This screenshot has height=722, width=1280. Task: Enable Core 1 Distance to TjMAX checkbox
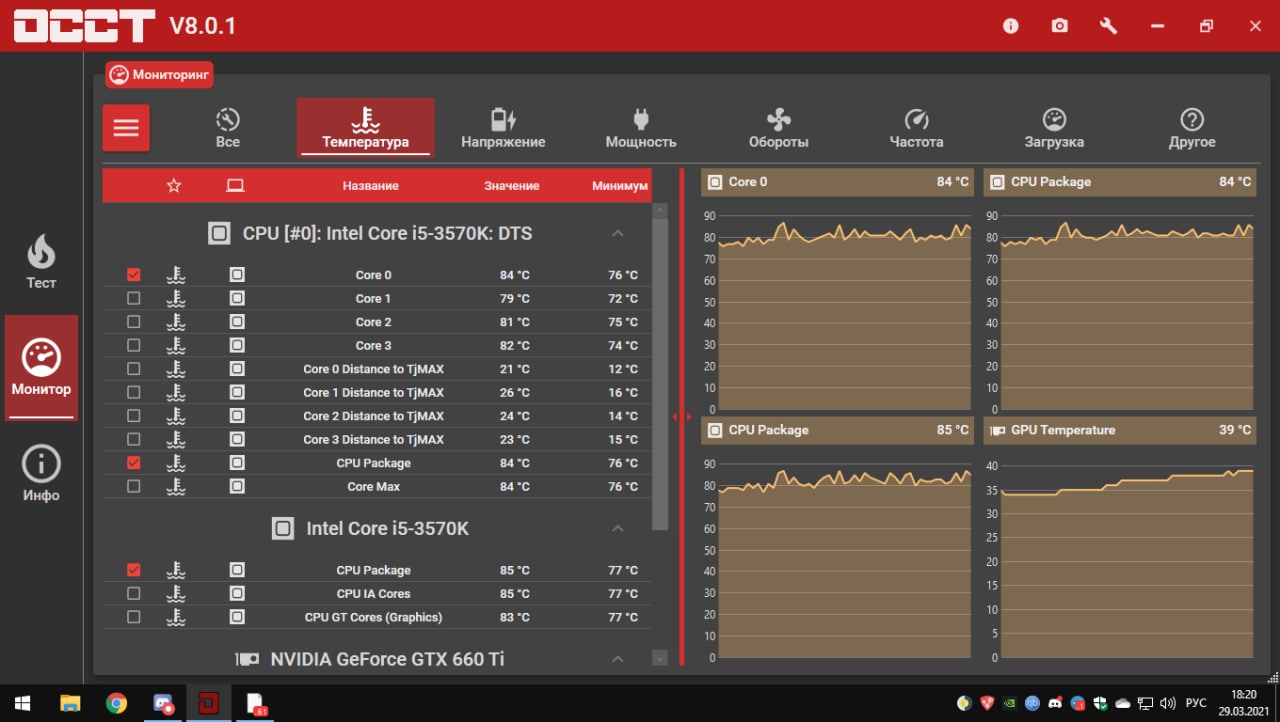pyautogui.click(x=134, y=392)
